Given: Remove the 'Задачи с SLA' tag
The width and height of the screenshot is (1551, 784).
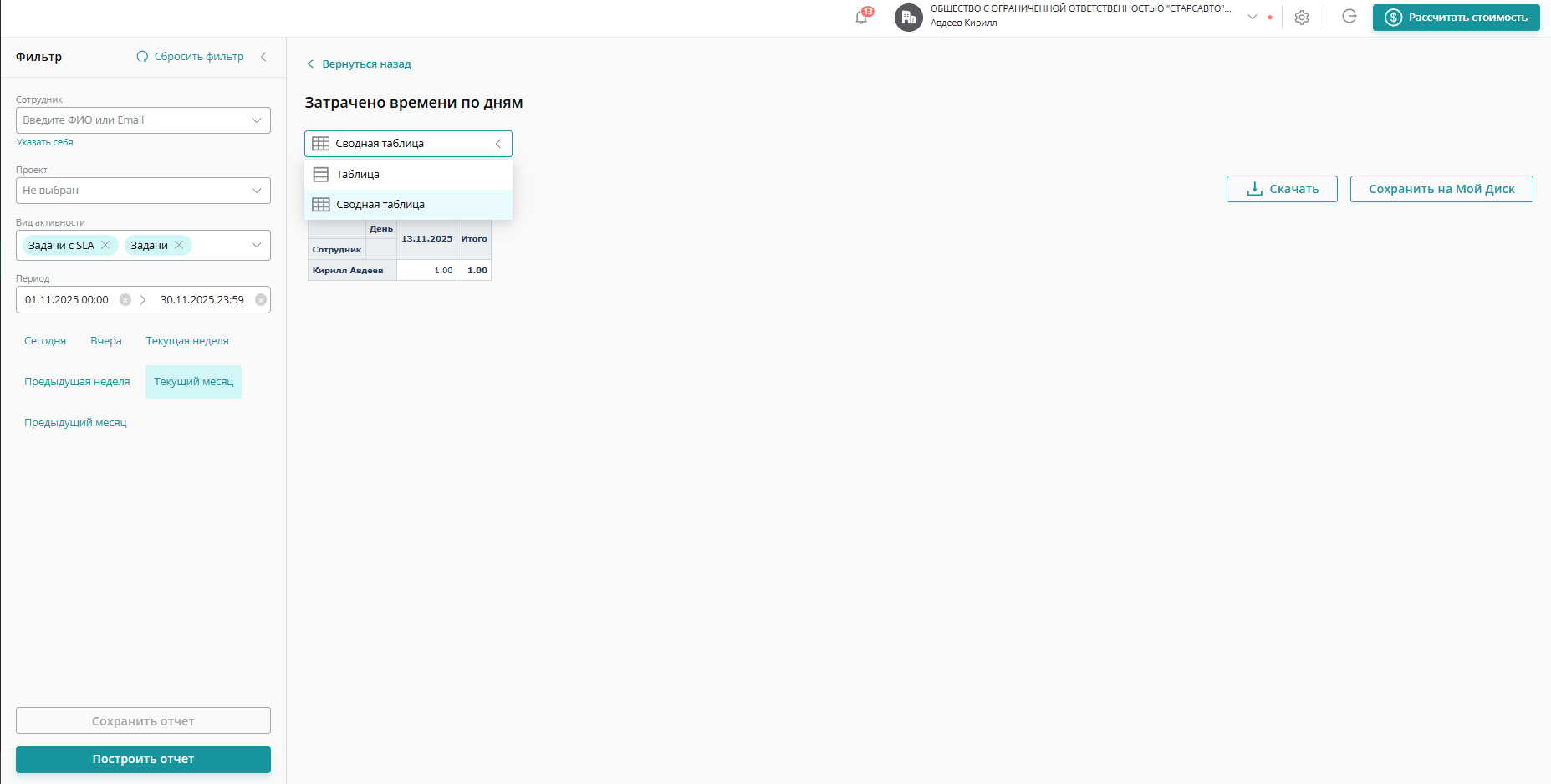Looking at the screenshot, I should (x=105, y=245).
